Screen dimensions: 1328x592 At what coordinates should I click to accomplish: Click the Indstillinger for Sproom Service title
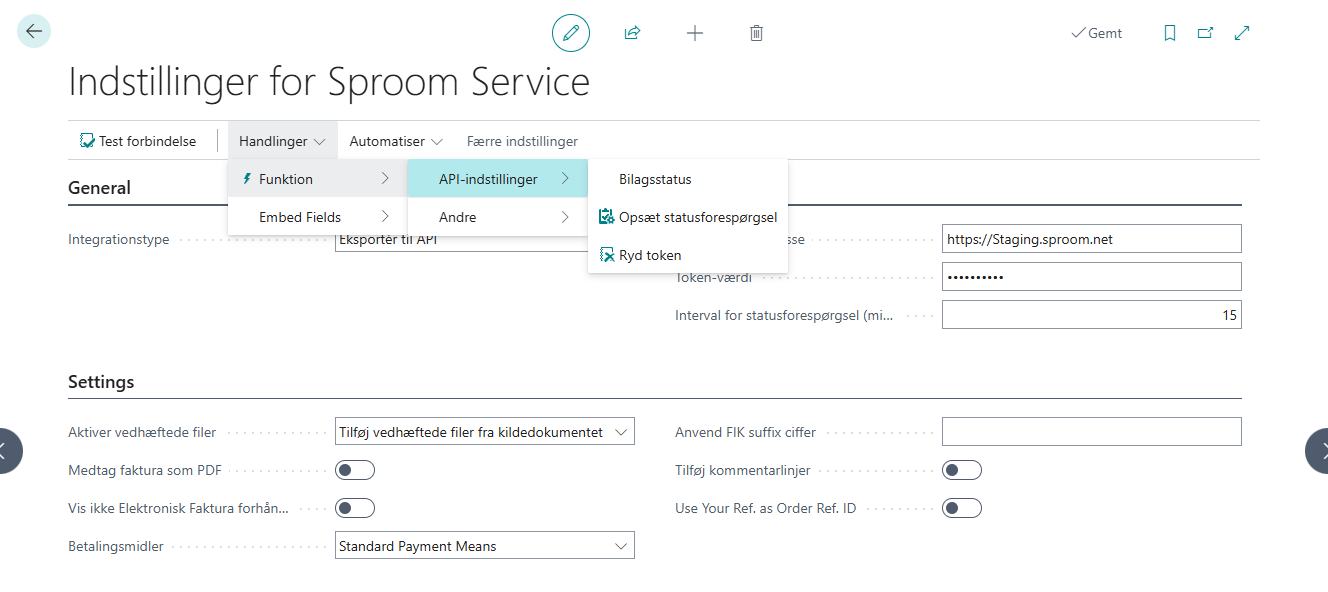[x=329, y=82]
